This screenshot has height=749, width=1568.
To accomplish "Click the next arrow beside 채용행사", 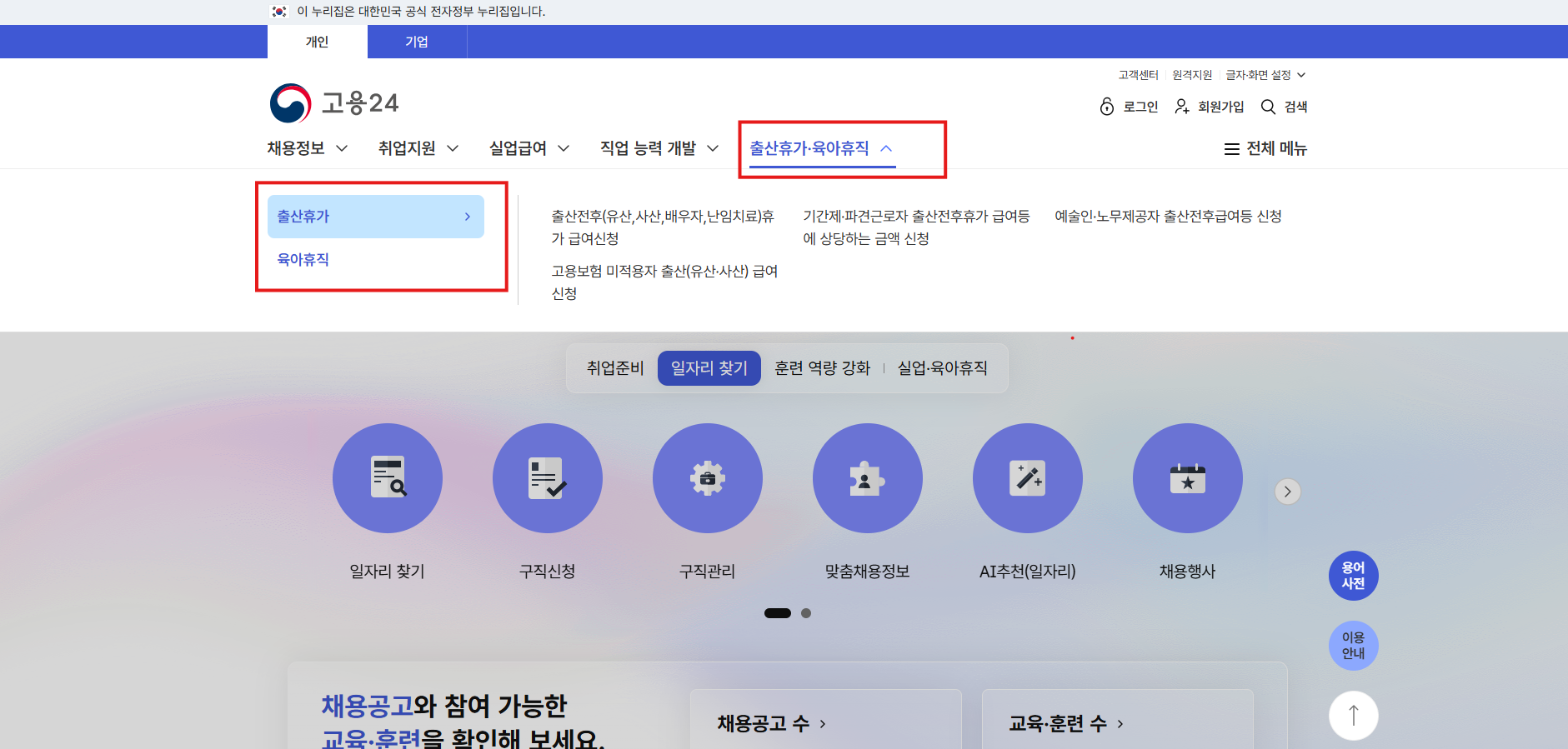I will (x=1288, y=492).
